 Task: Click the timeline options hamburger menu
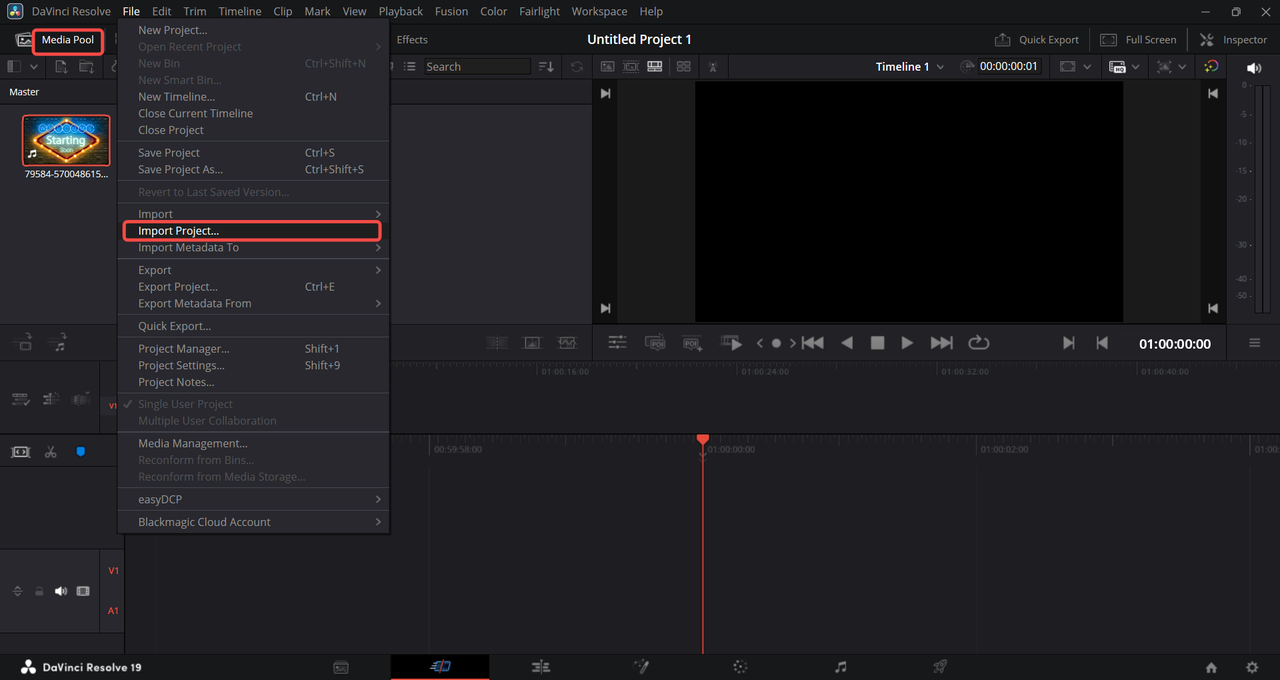coord(1255,343)
